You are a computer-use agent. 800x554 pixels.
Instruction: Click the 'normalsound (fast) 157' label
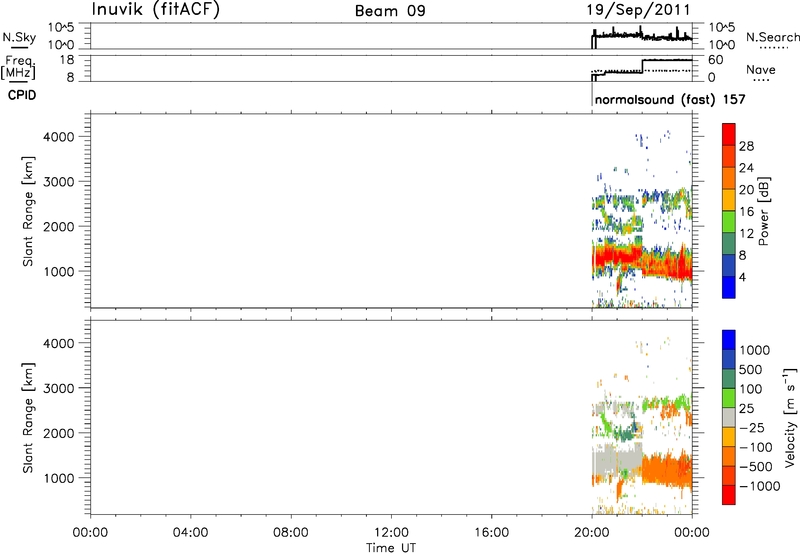[670, 99]
